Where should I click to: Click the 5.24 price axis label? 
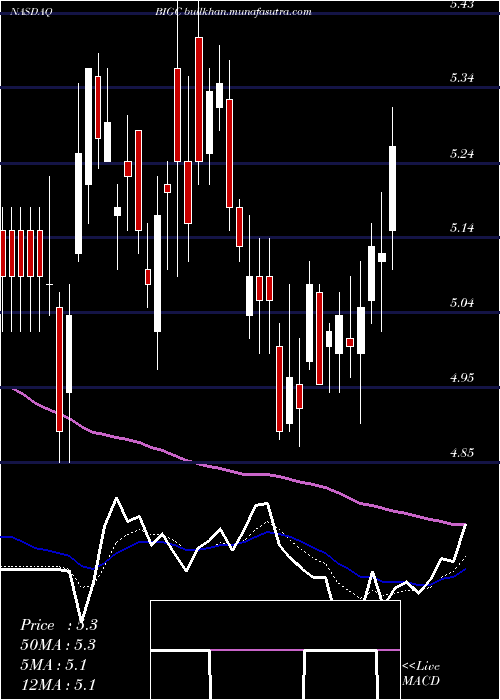click(x=462, y=154)
